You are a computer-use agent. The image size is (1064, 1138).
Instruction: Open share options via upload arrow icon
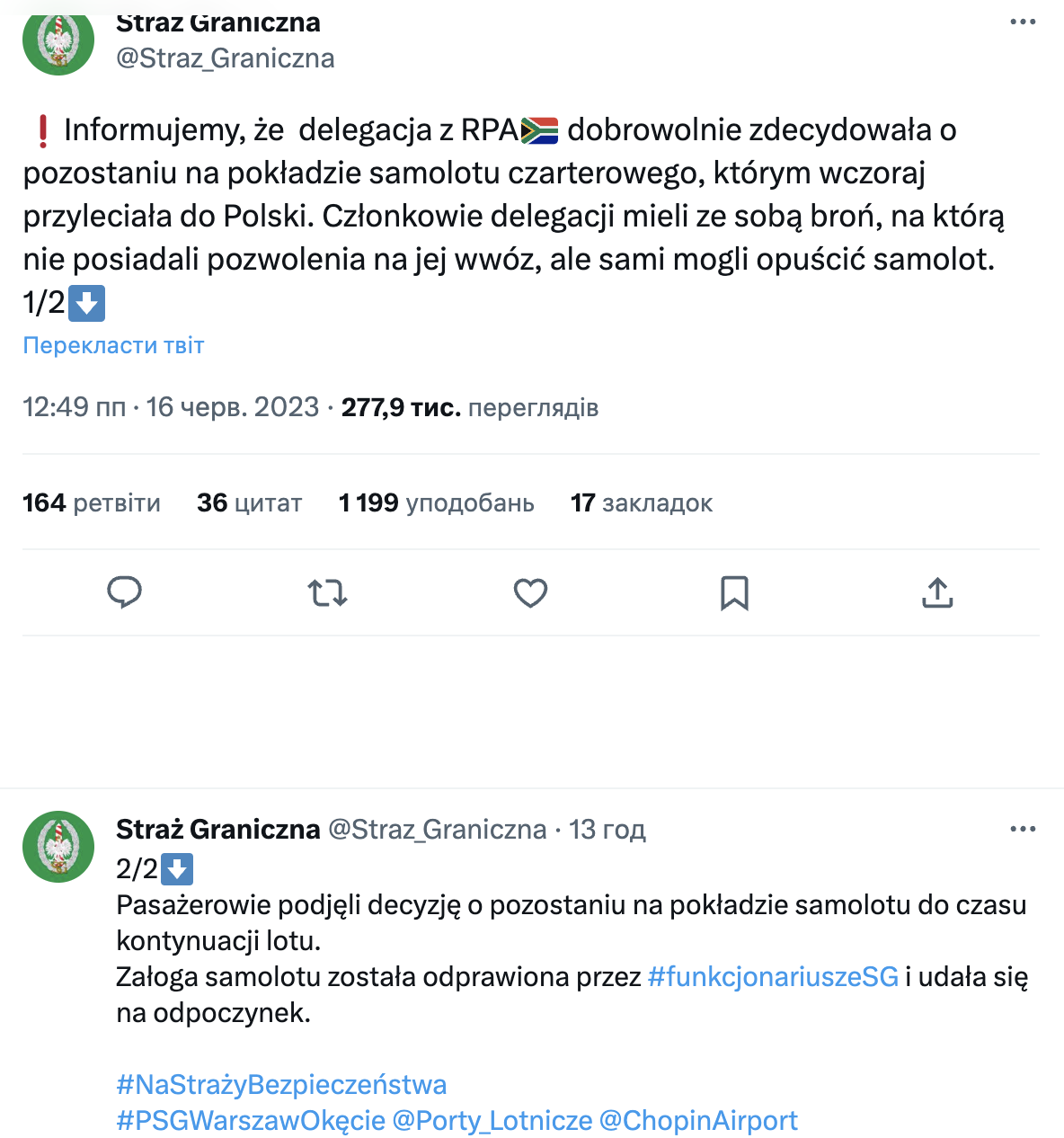tap(937, 593)
